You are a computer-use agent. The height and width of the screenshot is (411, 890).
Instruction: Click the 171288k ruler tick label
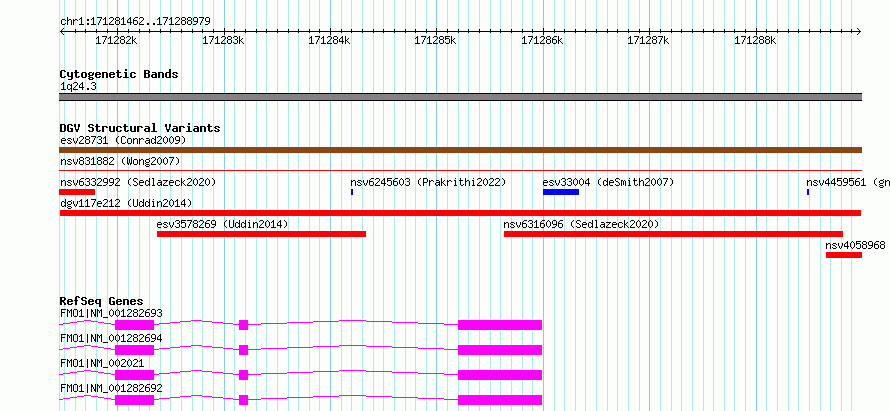click(x=755, y=40)
